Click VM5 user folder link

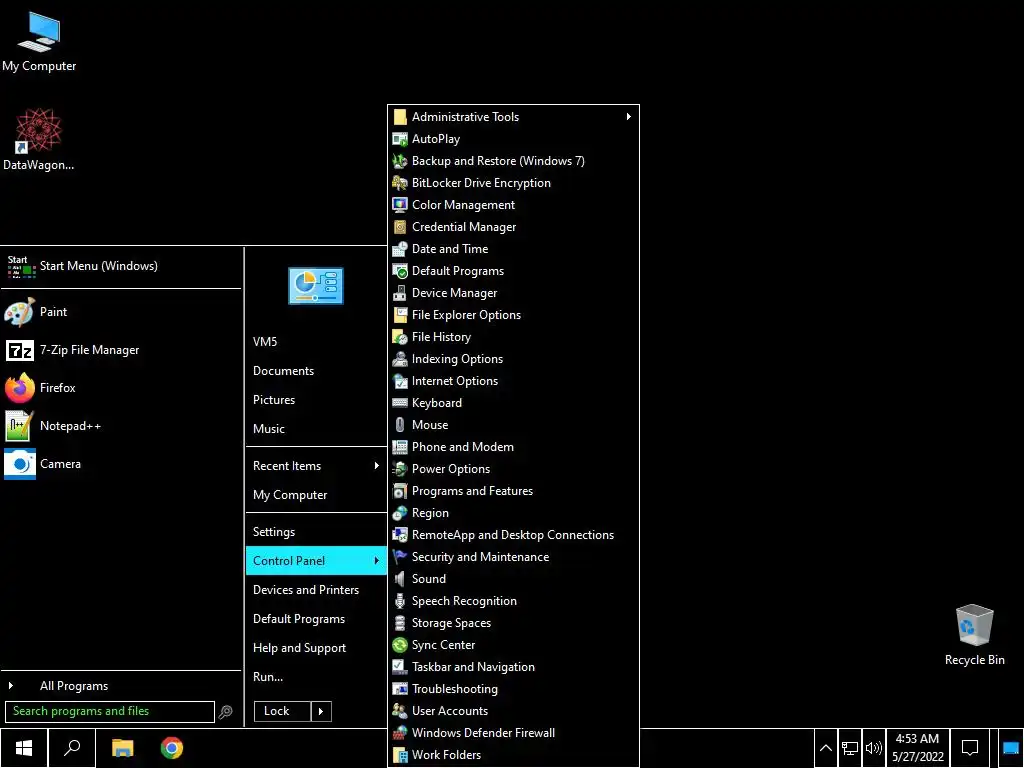click(316, 342)
